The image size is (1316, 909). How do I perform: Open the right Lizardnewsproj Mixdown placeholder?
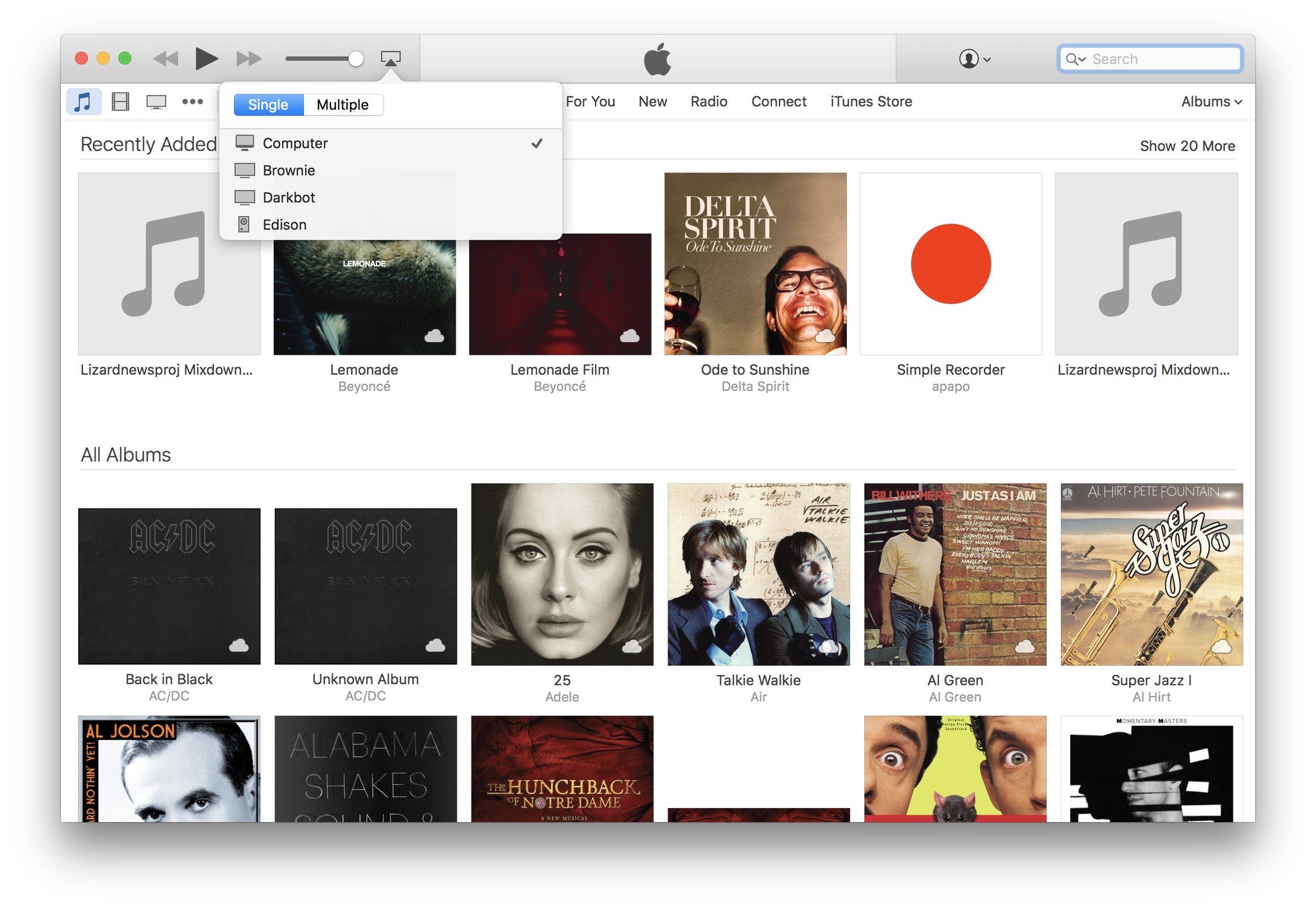pos(1146,264)
